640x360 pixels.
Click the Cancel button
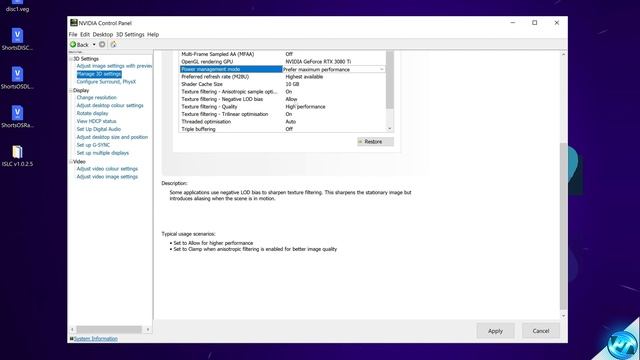(x=541, y=331)
